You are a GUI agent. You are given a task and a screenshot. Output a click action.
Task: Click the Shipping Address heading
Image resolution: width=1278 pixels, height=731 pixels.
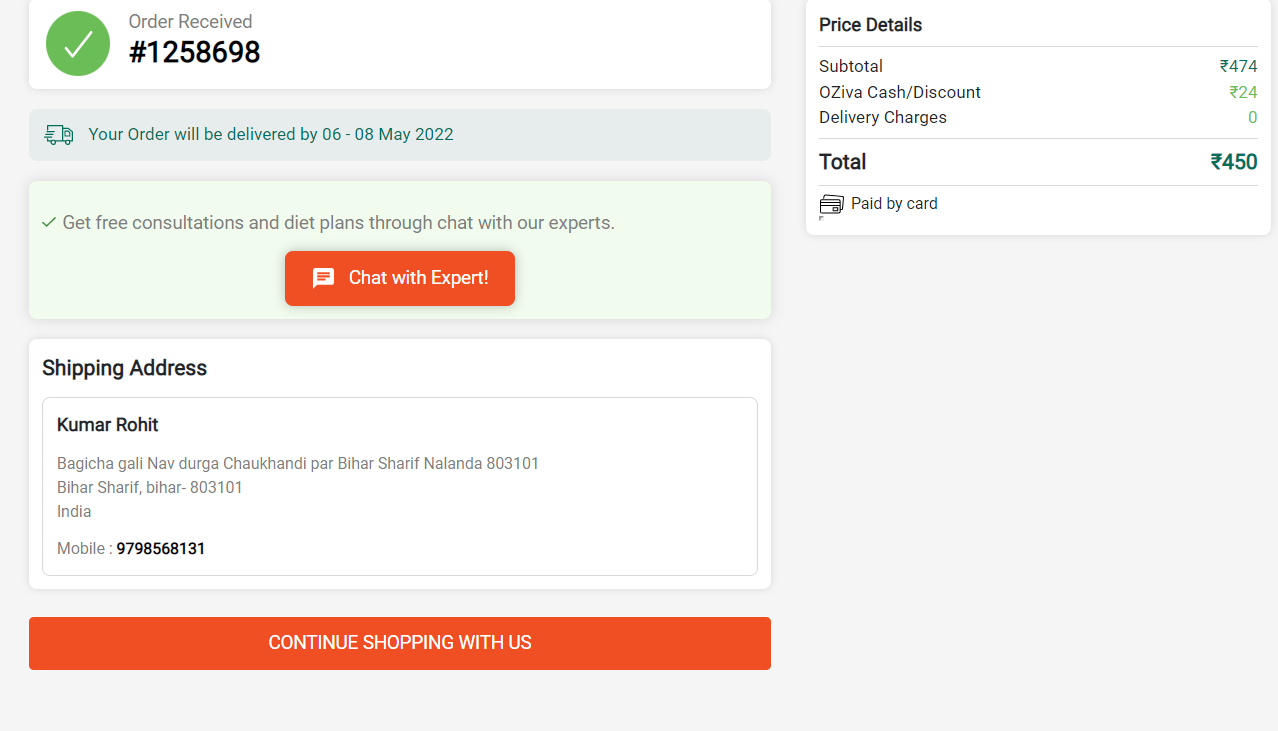pyautogui.click(x=125, y=368)
